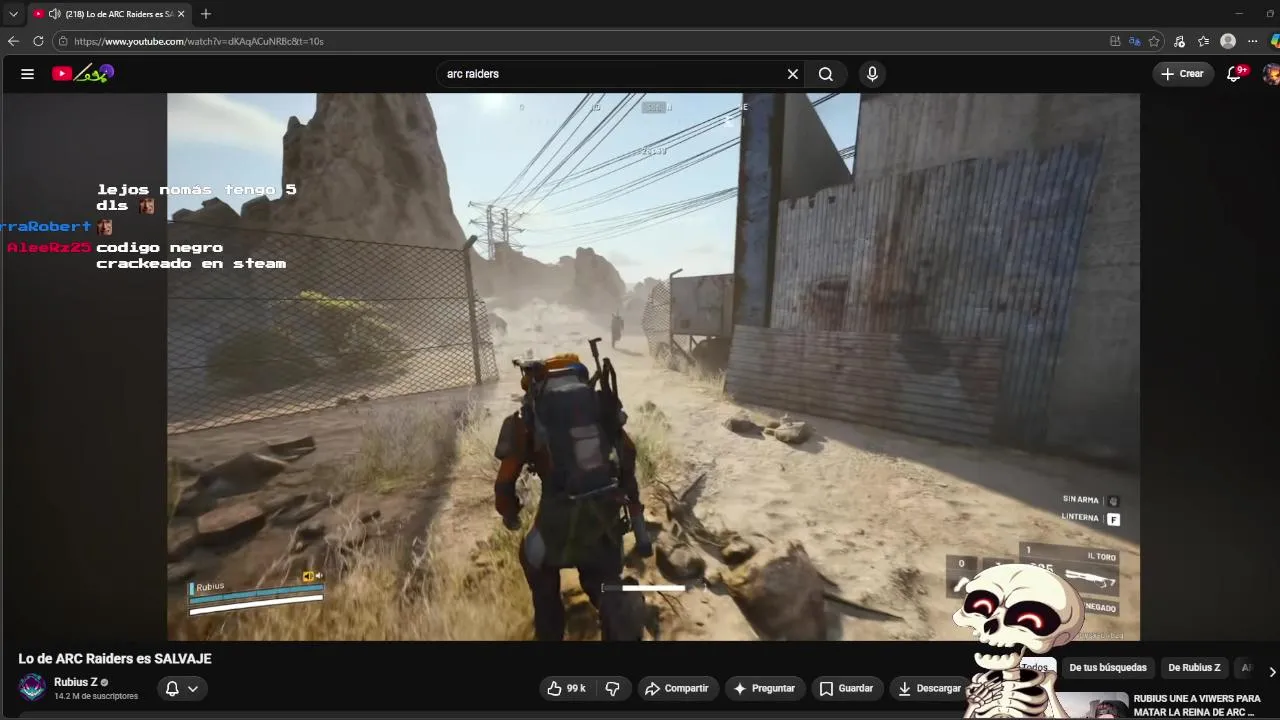Open the Copilot sidebar icon

coord(1274,41)
